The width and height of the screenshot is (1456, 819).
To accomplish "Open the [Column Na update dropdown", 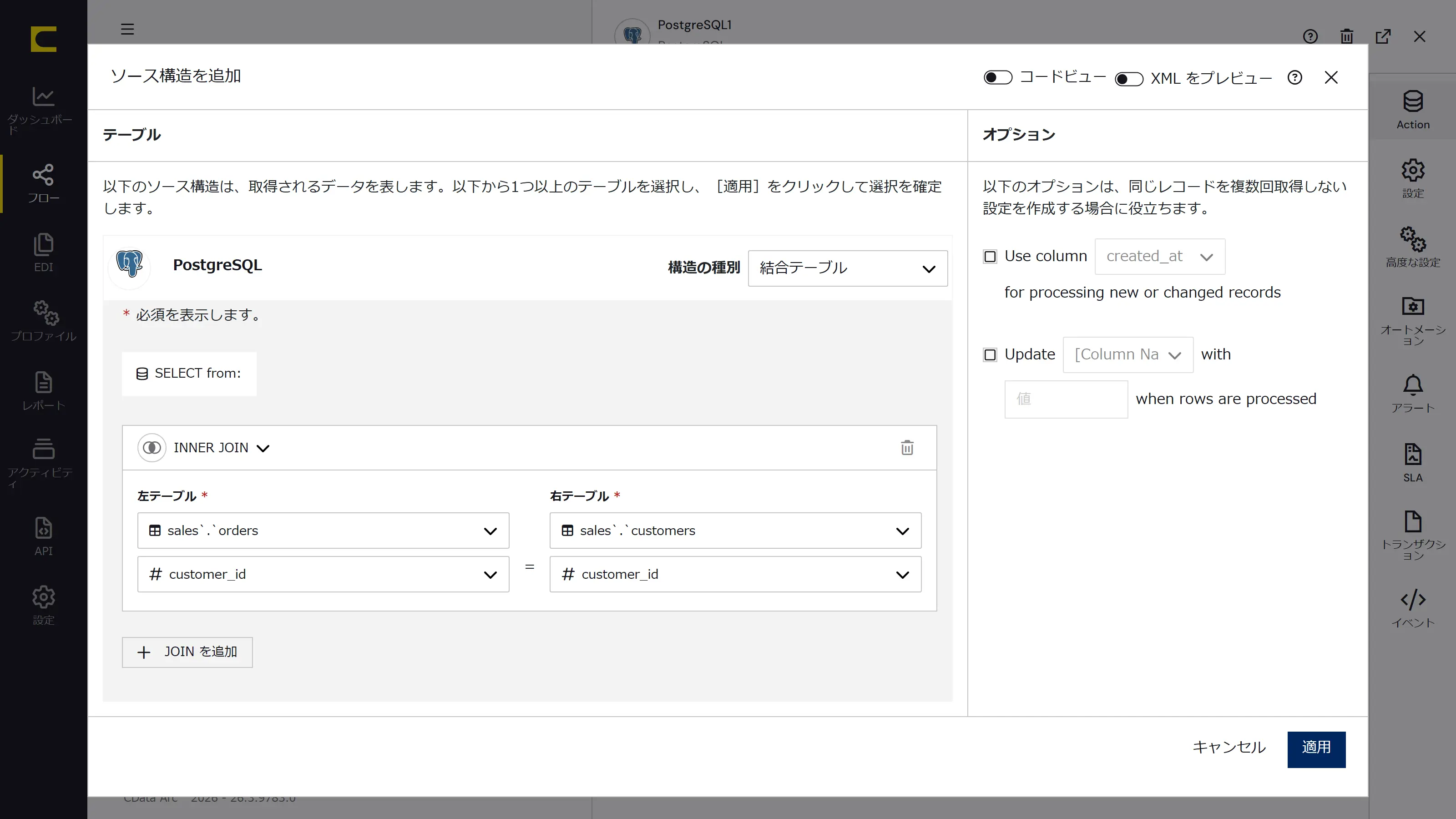I will point(1127,354).
